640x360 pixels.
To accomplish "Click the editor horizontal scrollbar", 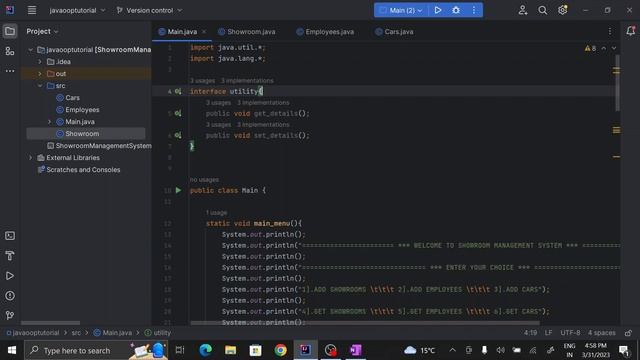I will click(x=365, y=322).
